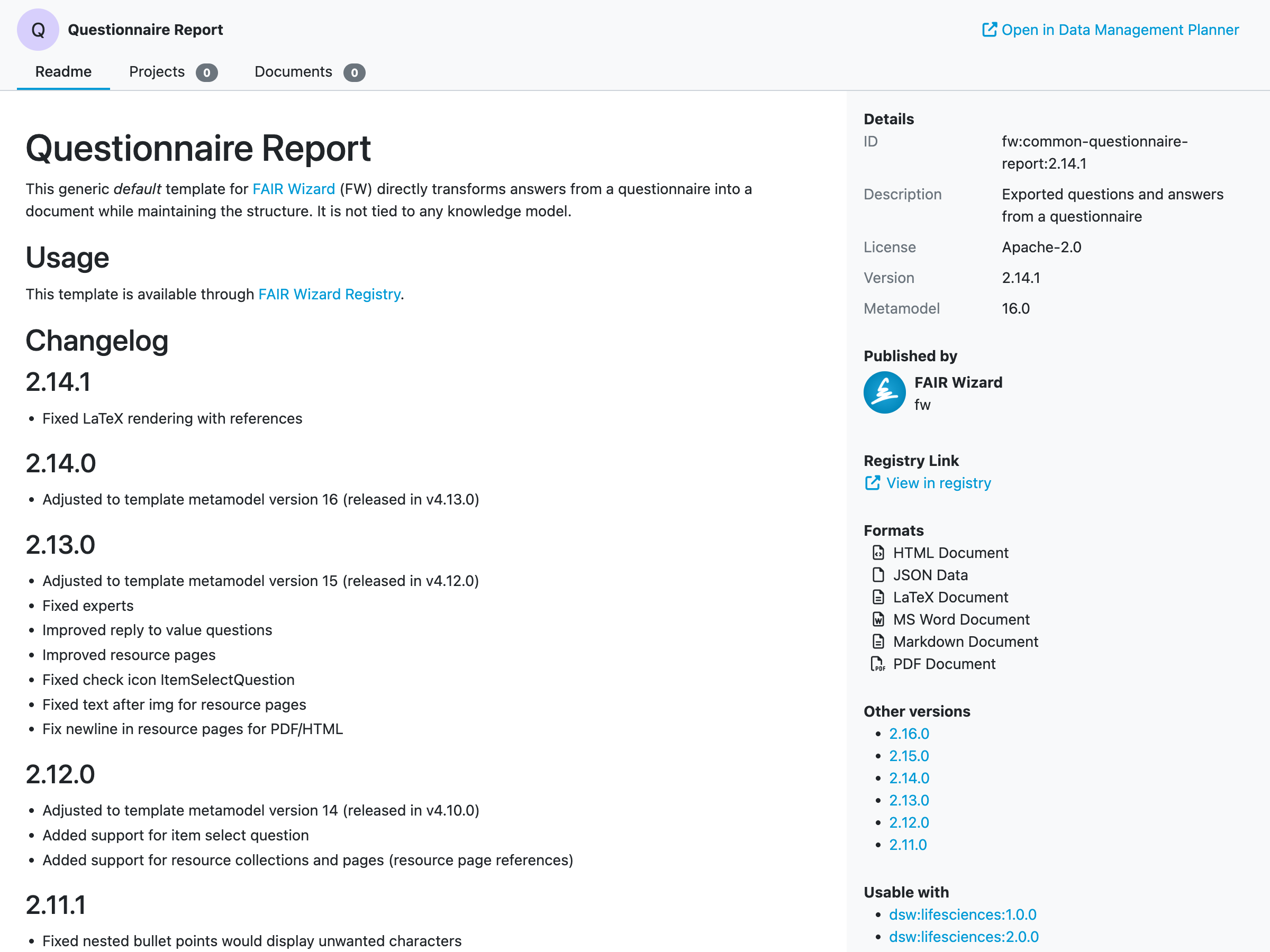This screenshot has width=1270, height=952.
Task: Open the Documents tab
Action: pyautogui.click(x=310, y=72)
